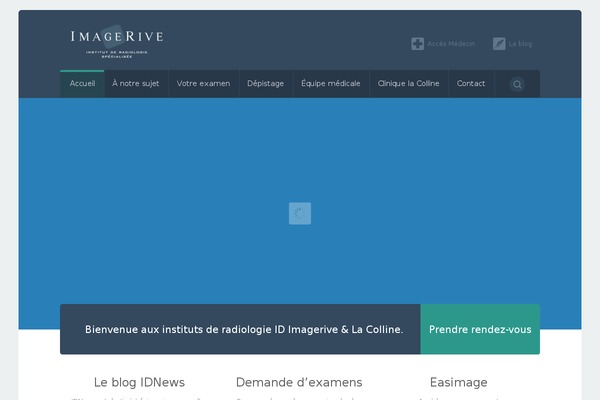Open the Votre examen menu item
600x400 pixels.
[x=203, y=84]
